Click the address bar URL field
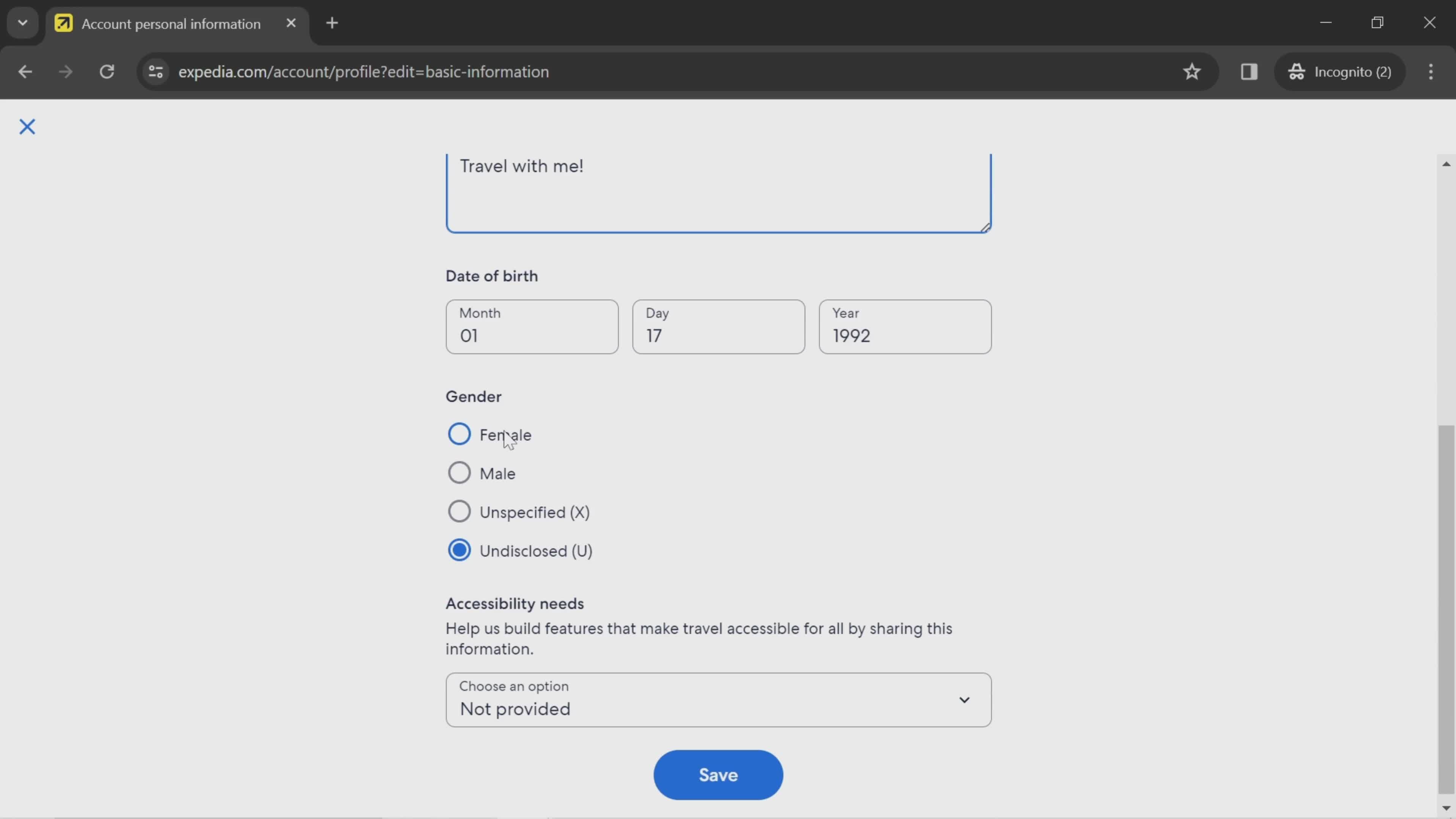Screen dimensions: 1456x819 coord(364,71)
